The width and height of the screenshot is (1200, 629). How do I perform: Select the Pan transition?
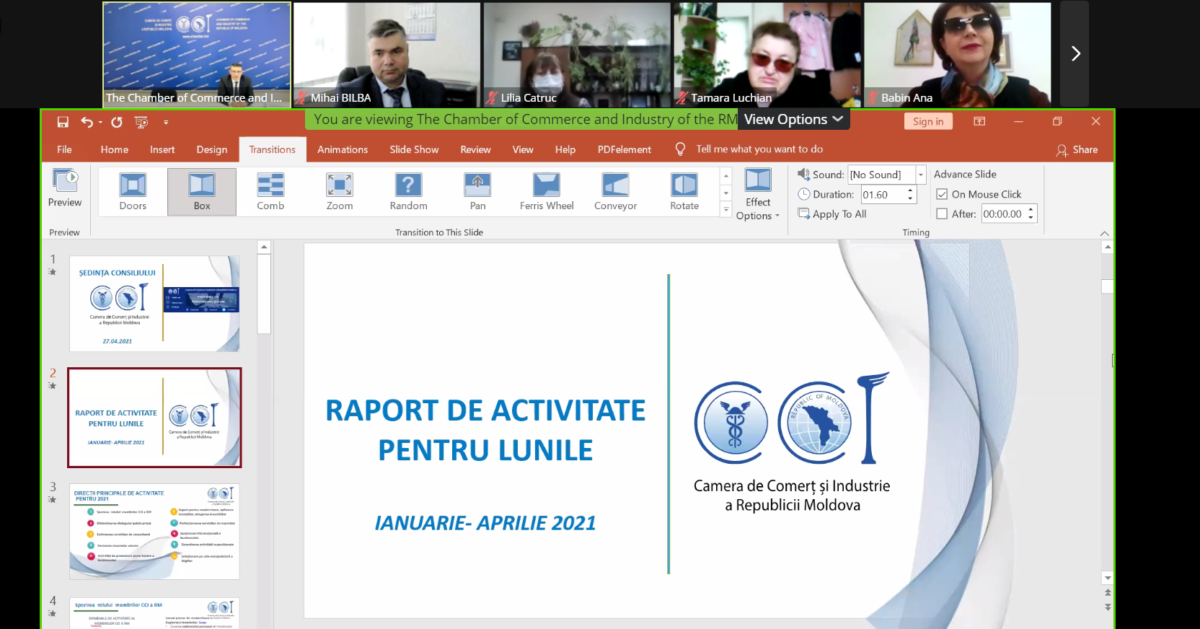point(478,192)
